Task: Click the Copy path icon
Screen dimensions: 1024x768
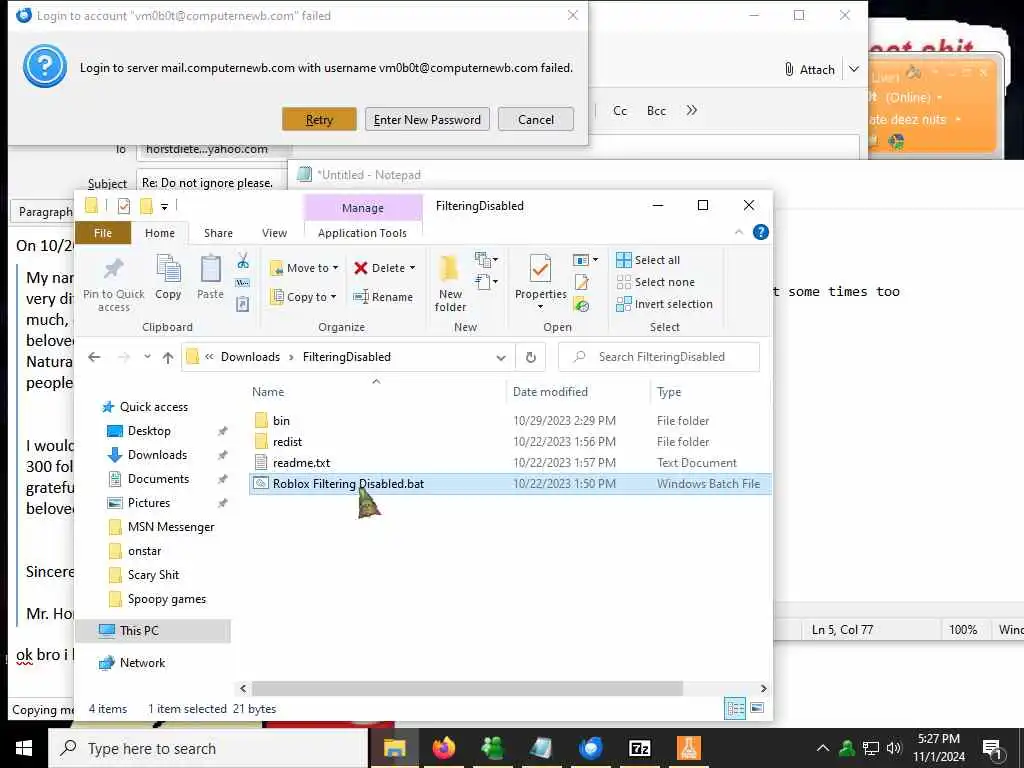Action: (x=243, y=283)
